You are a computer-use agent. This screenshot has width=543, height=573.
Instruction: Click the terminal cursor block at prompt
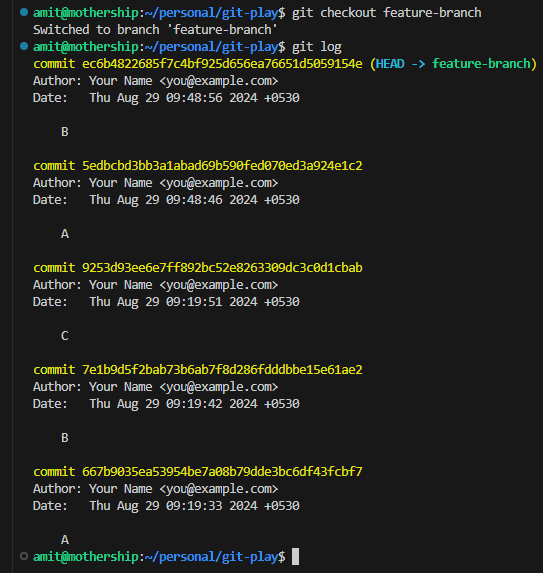[x=295, y=557]
